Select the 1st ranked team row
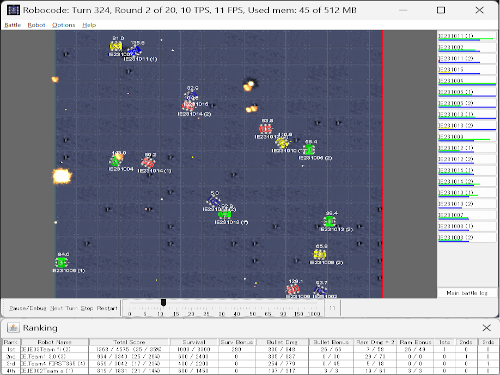Screen dimensions: 500x375 coord(249,349)
